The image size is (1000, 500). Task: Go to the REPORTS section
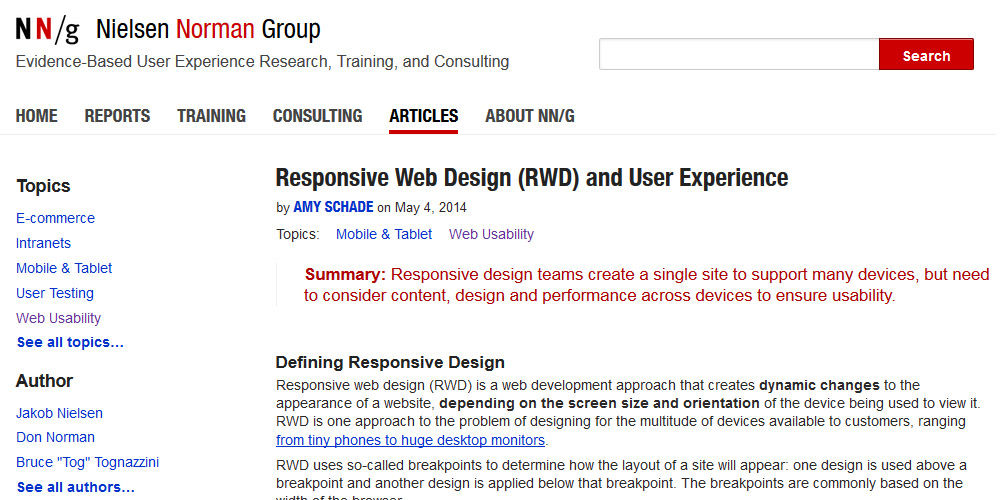tap(117, 116)
